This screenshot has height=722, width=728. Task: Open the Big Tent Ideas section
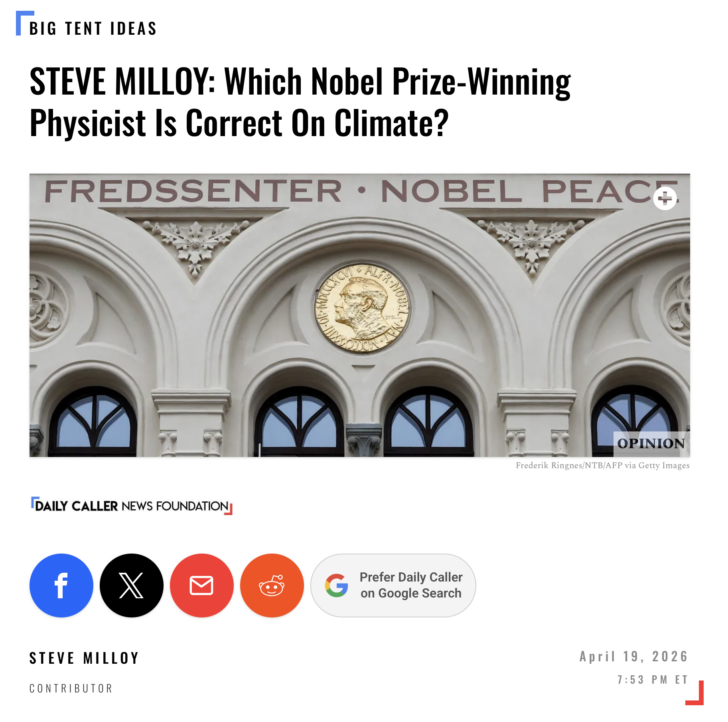click(93, 28)
